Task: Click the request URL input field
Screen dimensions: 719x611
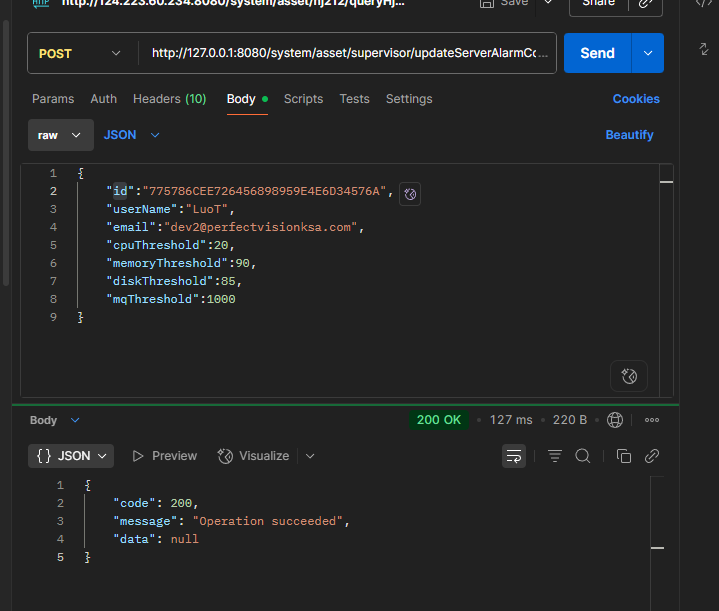Action: click(x=350, y=53)
